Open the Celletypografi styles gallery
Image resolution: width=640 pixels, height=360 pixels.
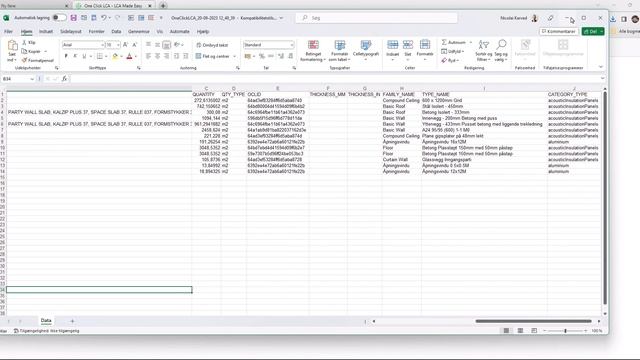[366, 51]
